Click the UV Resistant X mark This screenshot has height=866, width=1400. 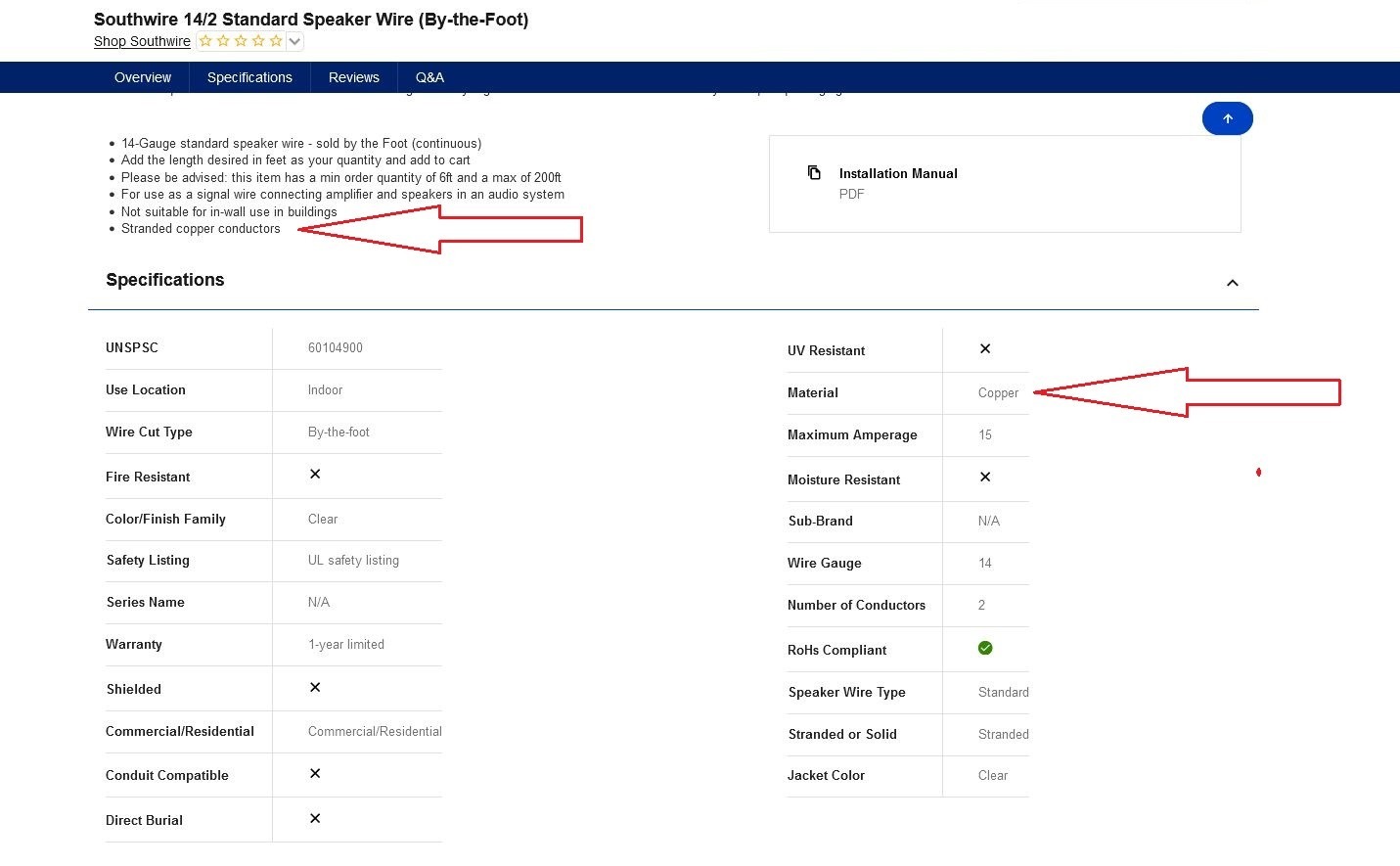(985, 348)
